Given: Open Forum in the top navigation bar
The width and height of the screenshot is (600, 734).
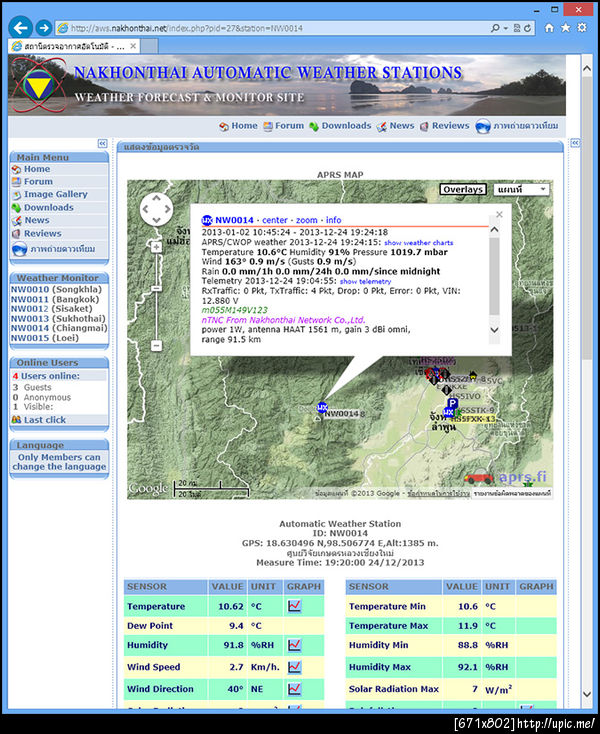Looking at the screenshot, I should tap(283, 125).
